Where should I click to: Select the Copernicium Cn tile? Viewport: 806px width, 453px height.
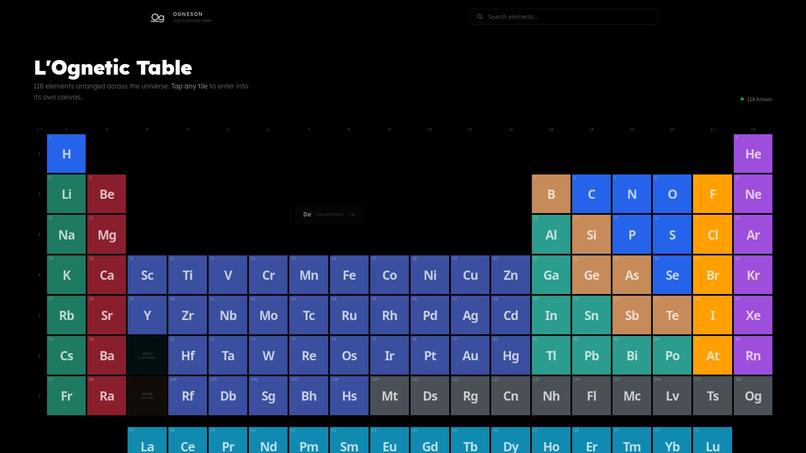pyautogui.click(x=510, y=396)
